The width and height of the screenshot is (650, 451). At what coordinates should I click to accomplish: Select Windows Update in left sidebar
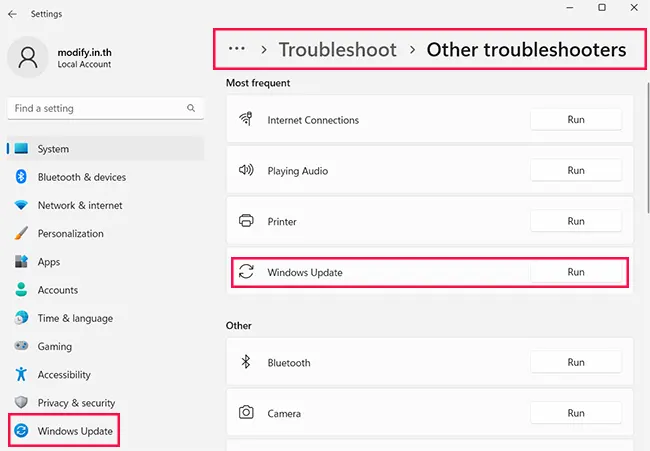click(x=75, y=431)
